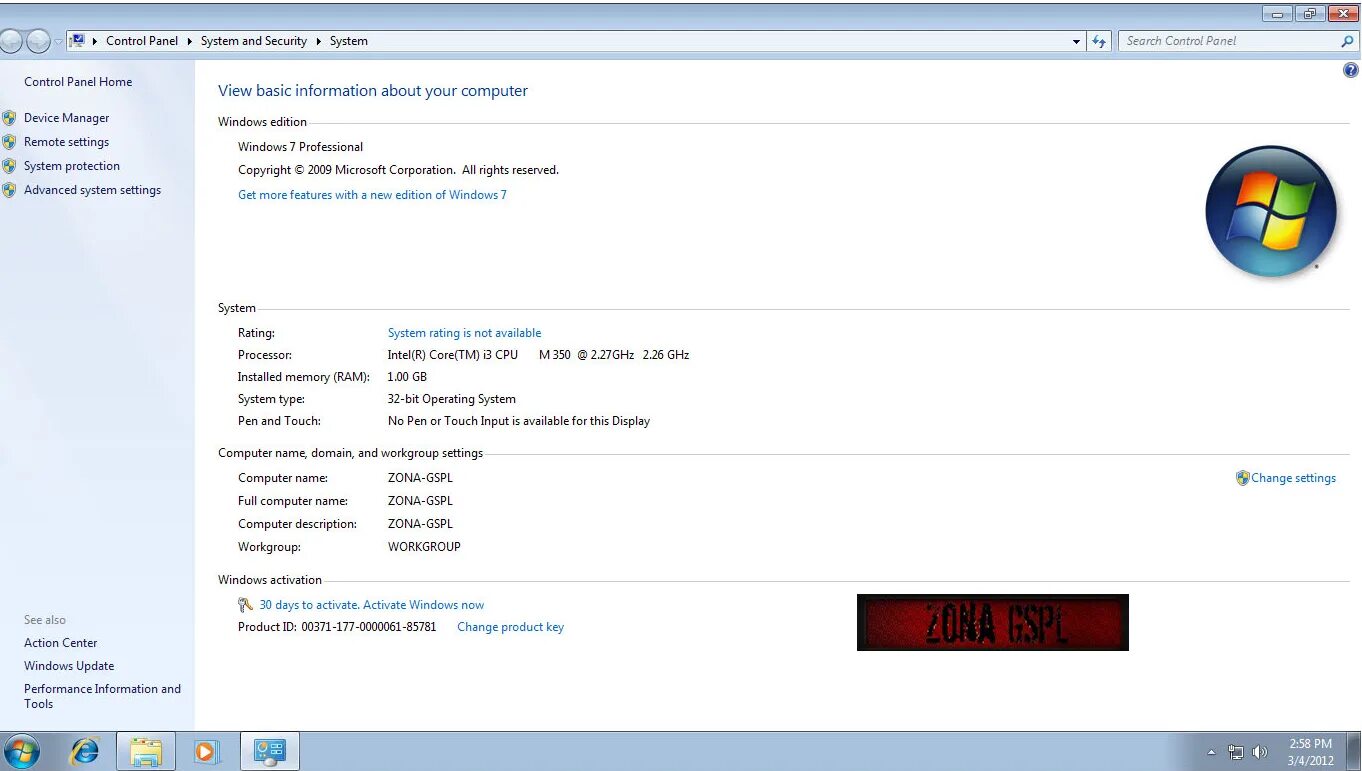Launch Internet Explorer from taskbar
1362x771 pixels.
pyautogui.click(x=85, y=751)
